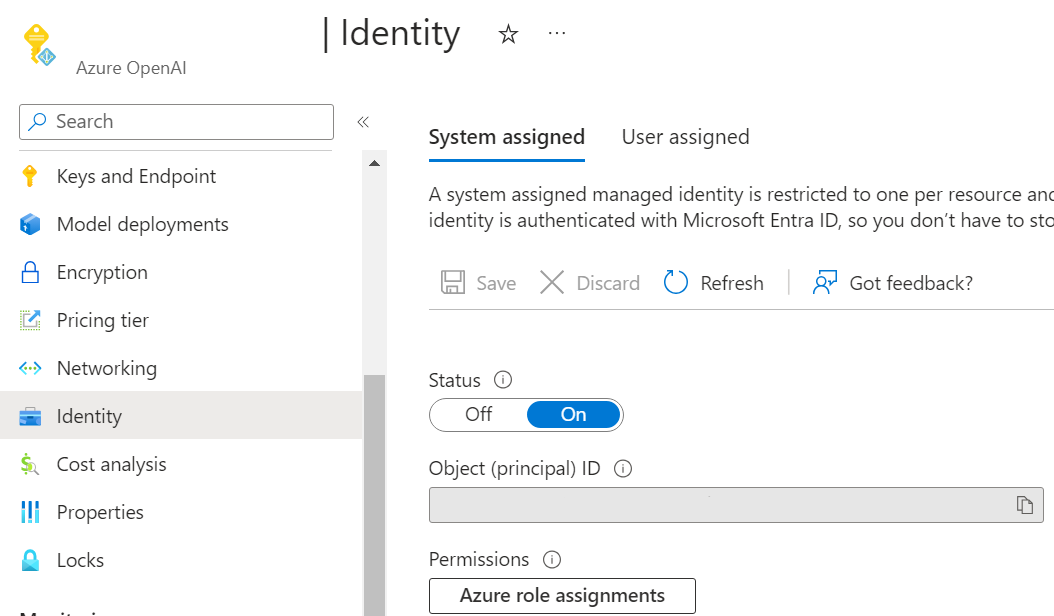Turn Status toggle to Off
The width and height of the screenshot is (1054, 616).
479,414
